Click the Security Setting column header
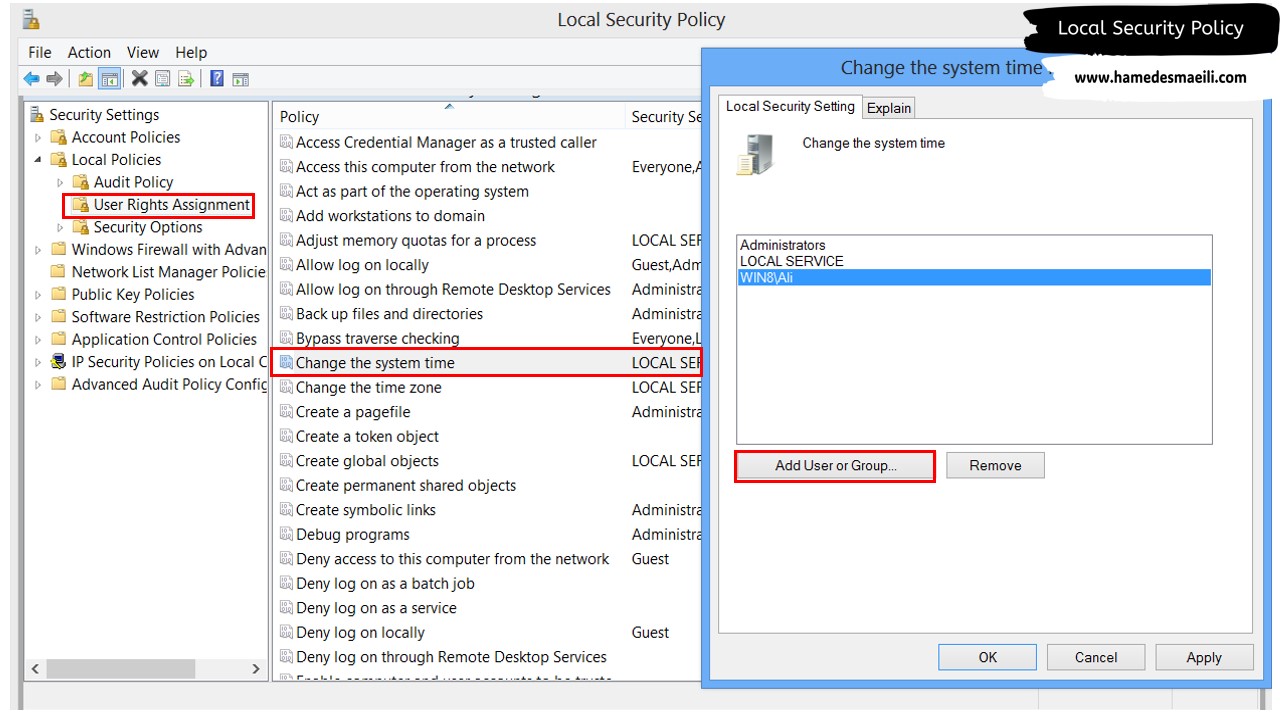This screenshot has width=1280, height=720. [x=665, y=117]
